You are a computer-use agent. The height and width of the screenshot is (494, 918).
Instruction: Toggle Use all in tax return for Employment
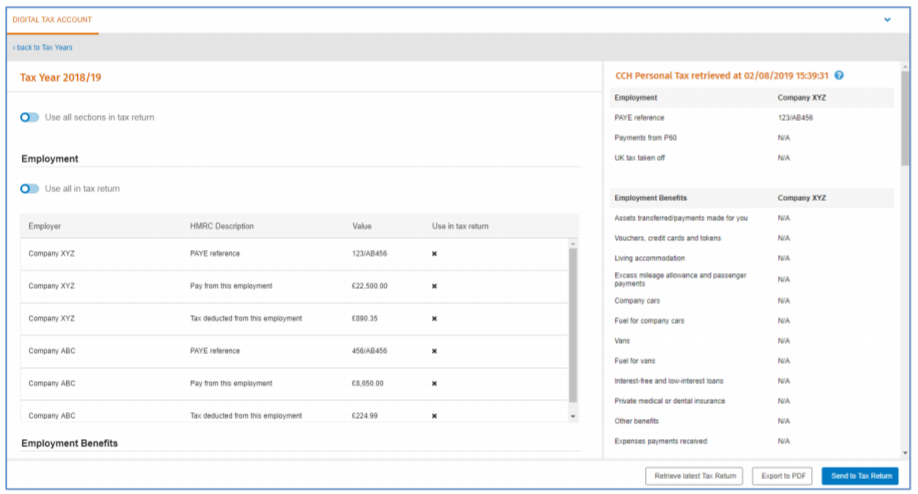pos(29,188)
